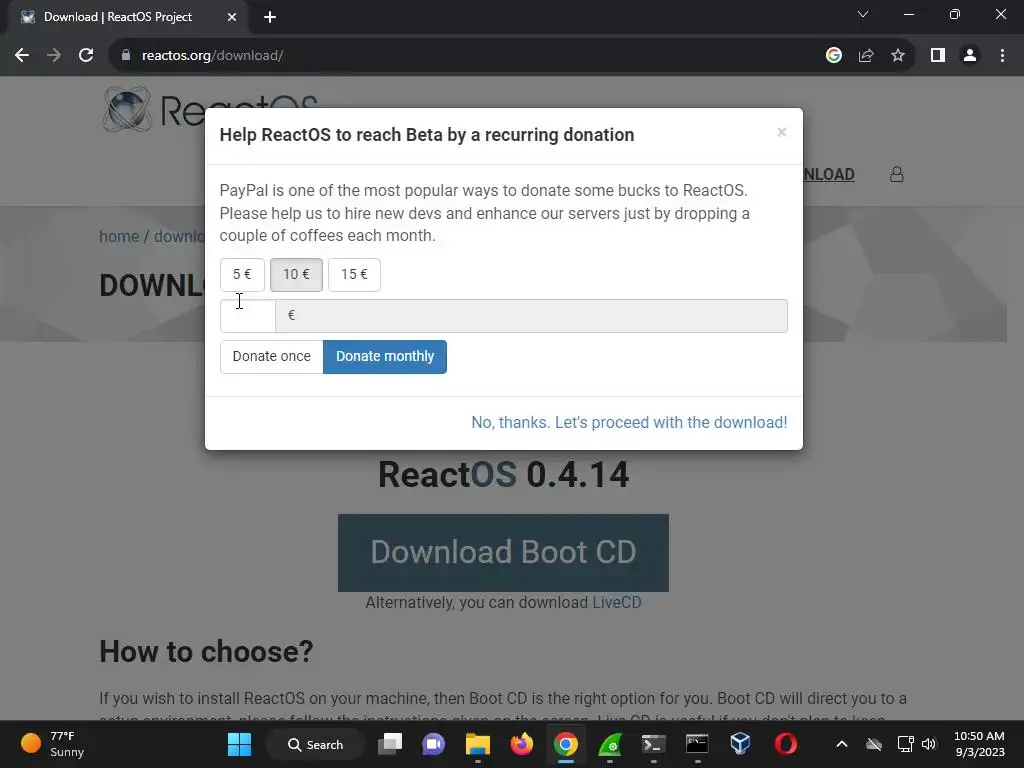The width and height of the screenshot is (1024, 768).
Task: Open the chat app on the taskbar
Action: tap(434, 744)
